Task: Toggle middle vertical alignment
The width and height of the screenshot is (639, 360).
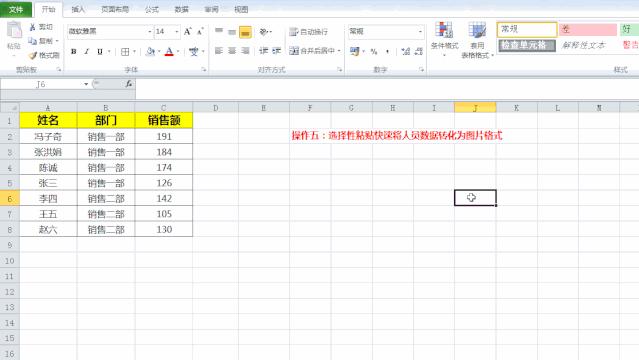Action: pyautogui.click(x=232, y=31)
